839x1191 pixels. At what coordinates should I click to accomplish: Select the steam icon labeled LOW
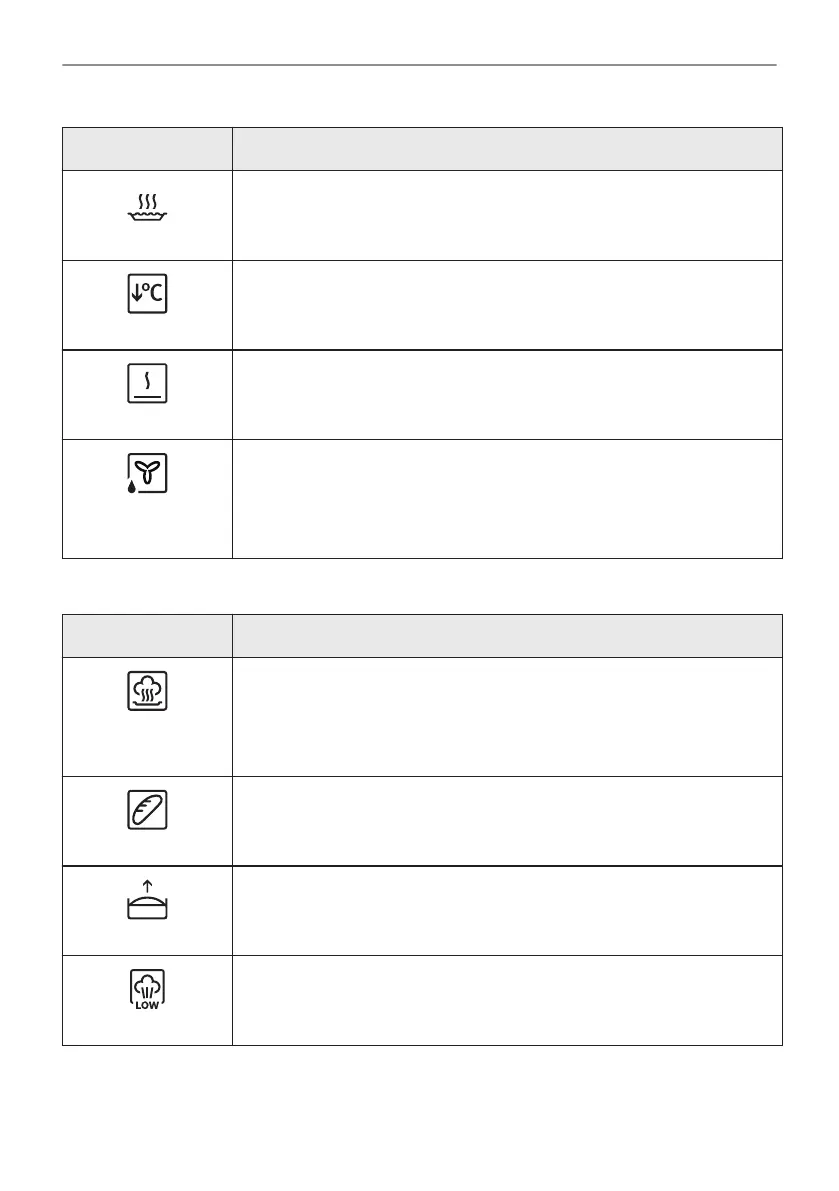coord(147,989)
